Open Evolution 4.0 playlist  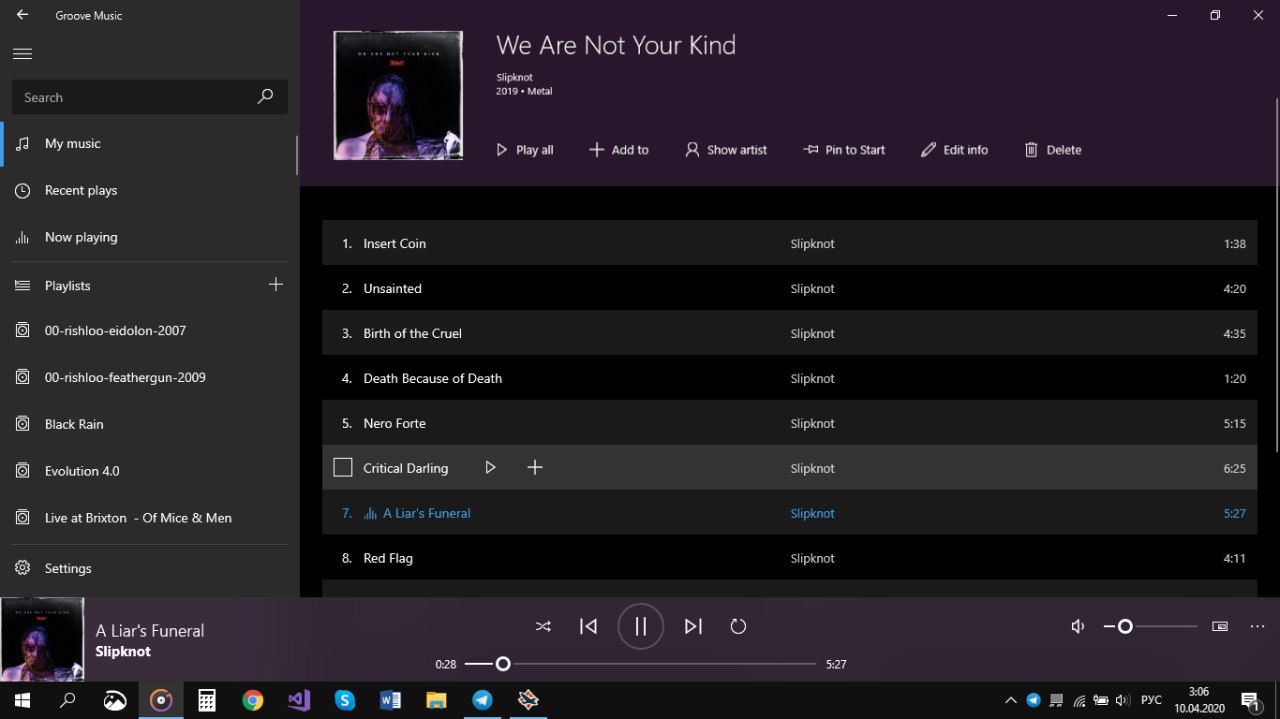(150, 471)
